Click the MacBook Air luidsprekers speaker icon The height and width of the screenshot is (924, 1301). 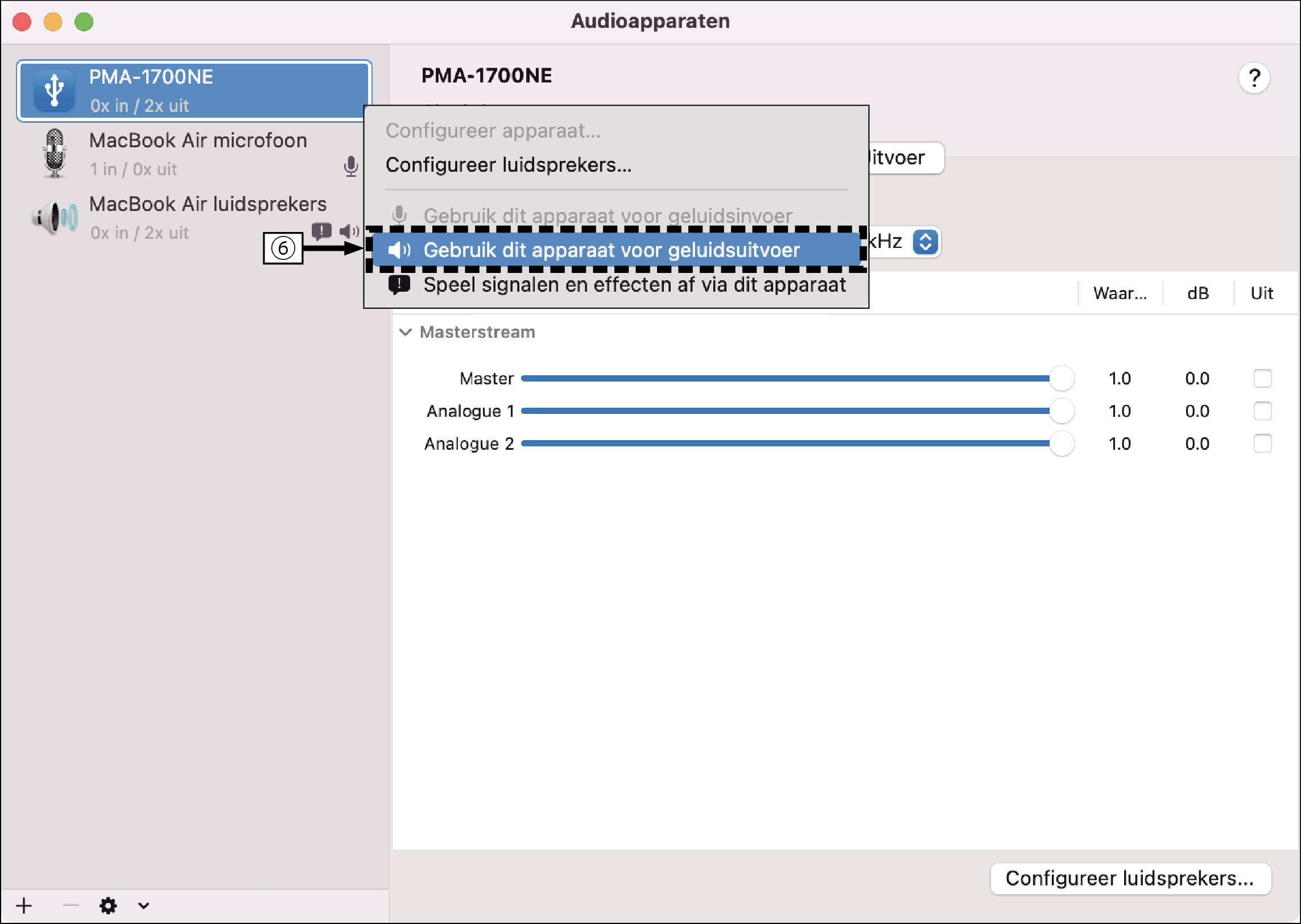[54, 217]
